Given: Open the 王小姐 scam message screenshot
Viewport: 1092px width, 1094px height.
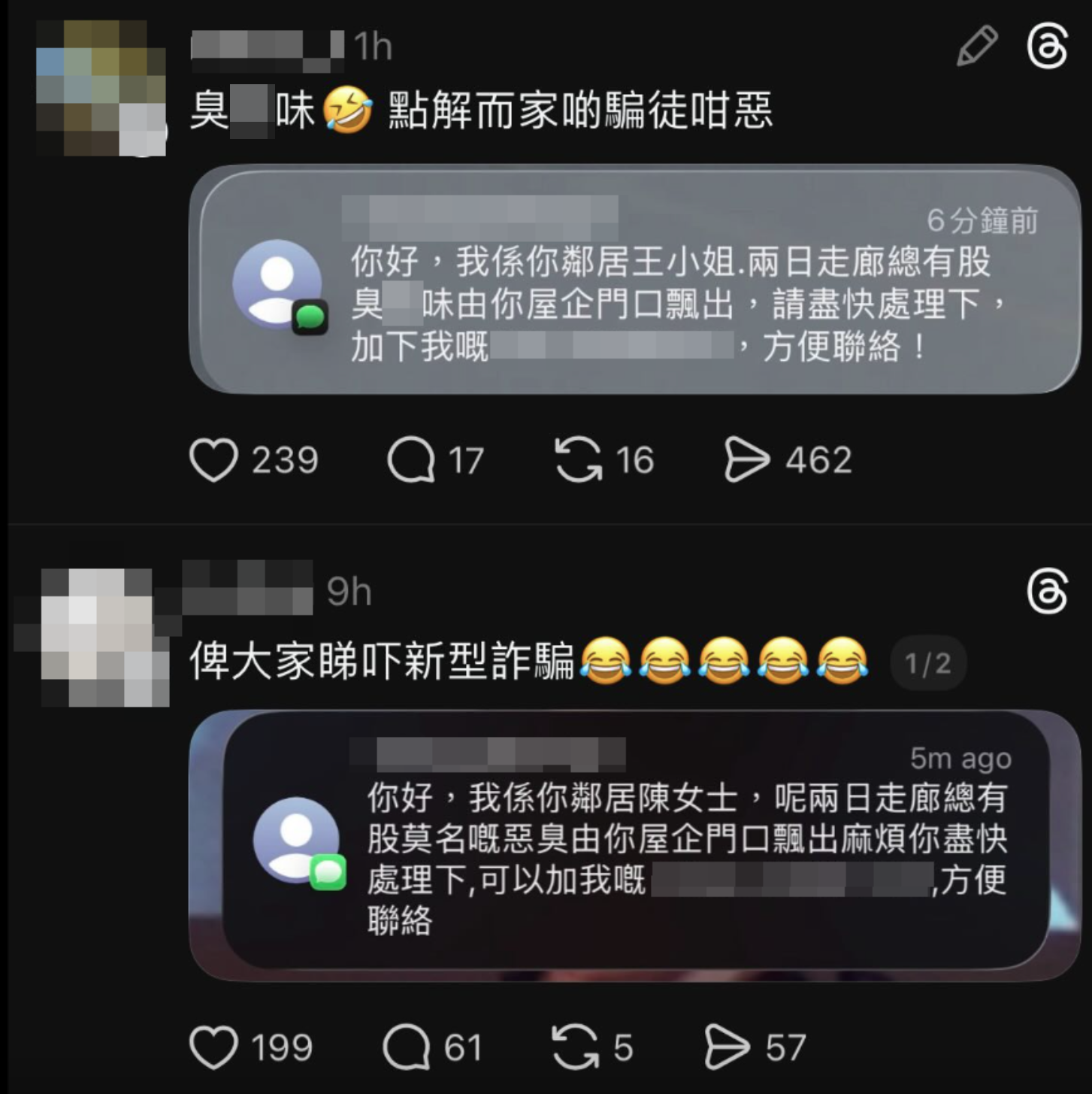Looking at the screenshot, I should (635, 279).
